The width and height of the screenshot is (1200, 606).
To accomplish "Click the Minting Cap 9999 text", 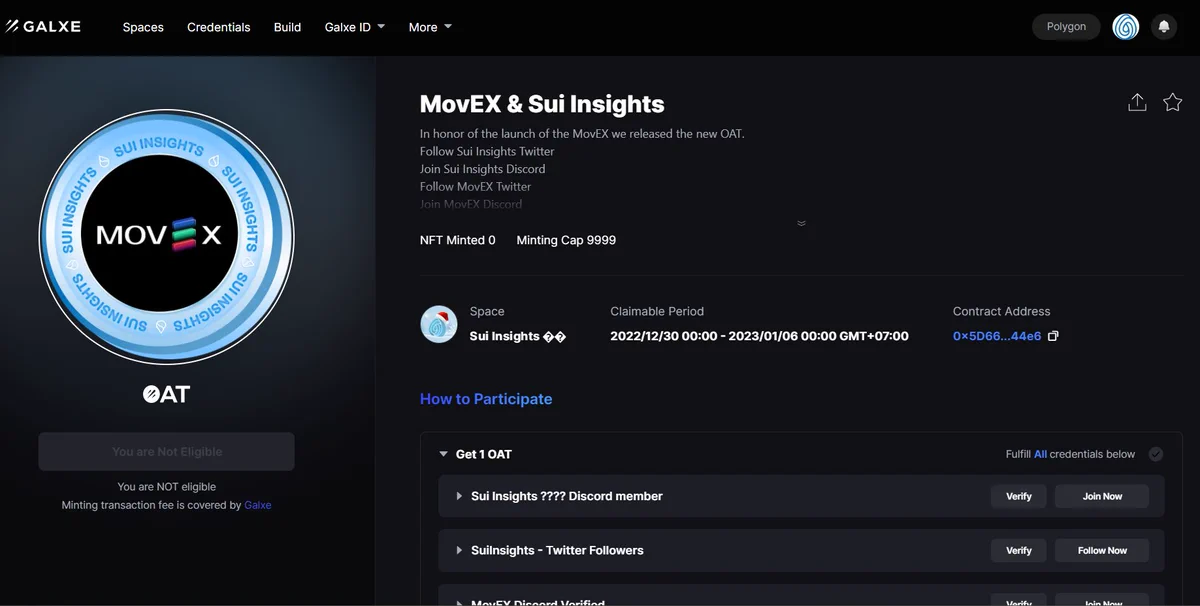I will 566,240.
